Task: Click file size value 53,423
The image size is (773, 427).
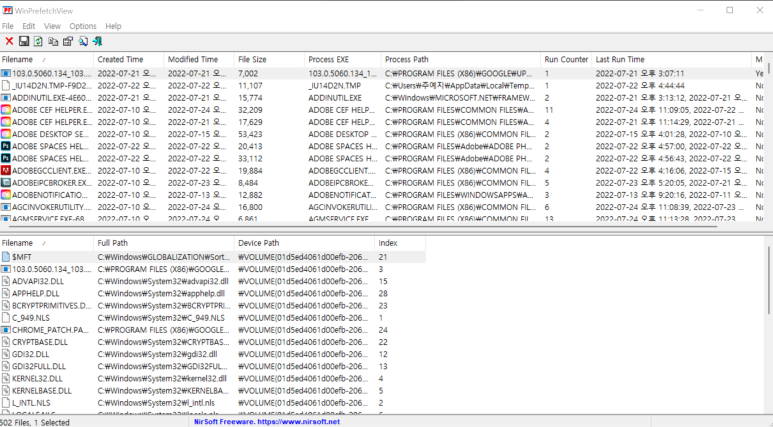Action: pyautogui.click(x=250, y=134)
